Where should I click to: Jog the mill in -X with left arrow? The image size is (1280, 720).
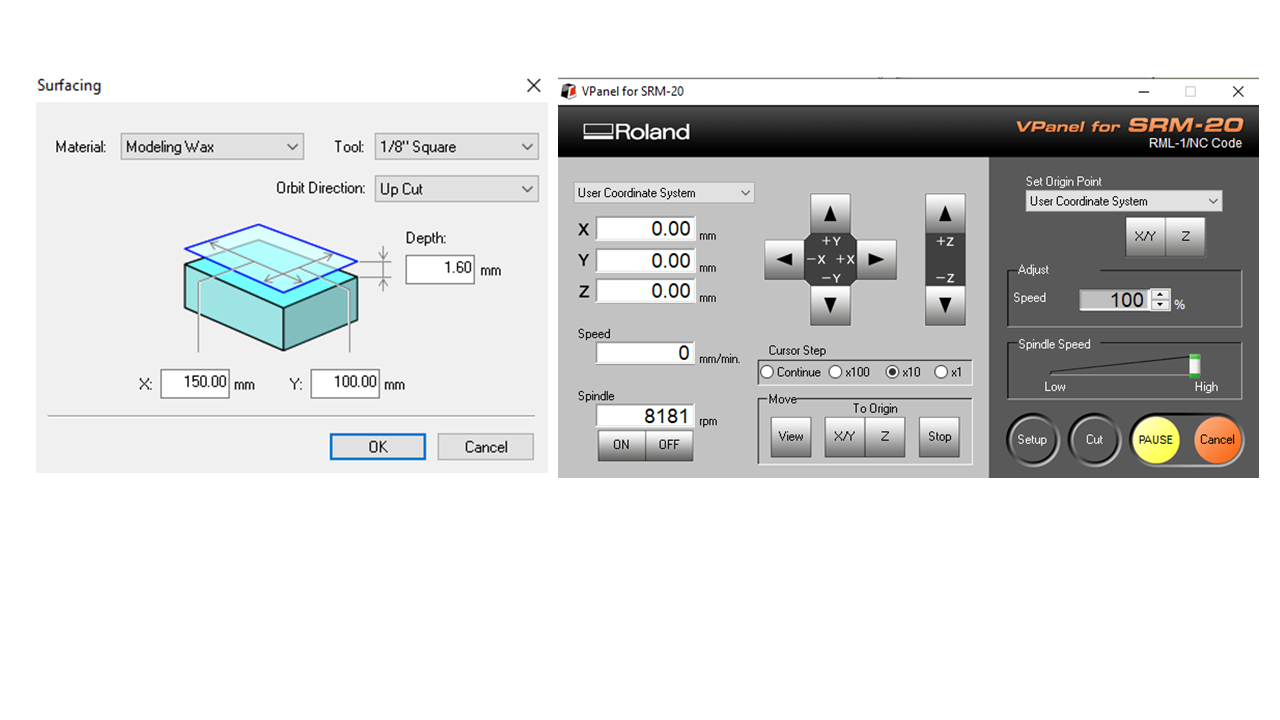point(784,259)
